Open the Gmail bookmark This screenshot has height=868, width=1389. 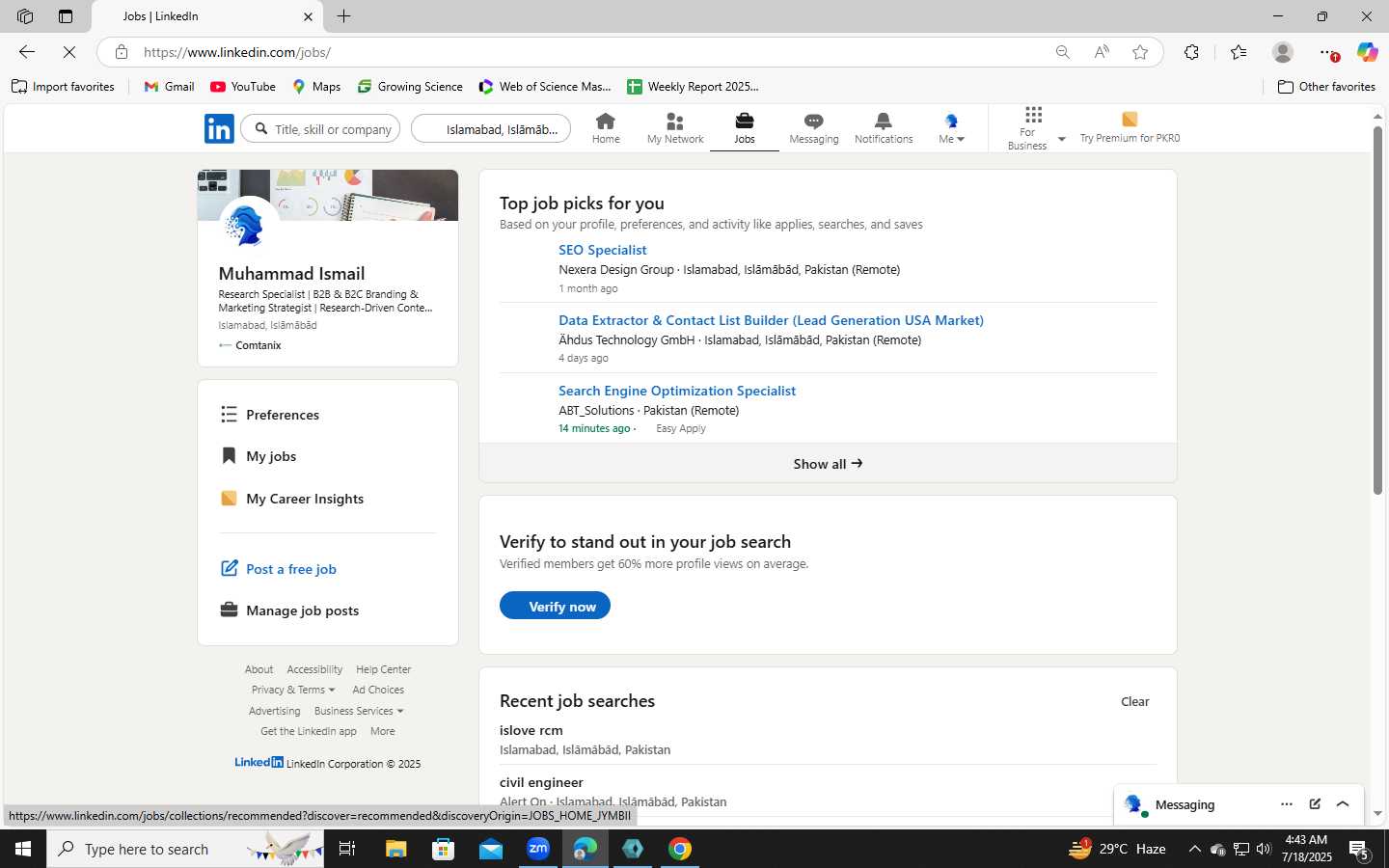tap(169, 87)
